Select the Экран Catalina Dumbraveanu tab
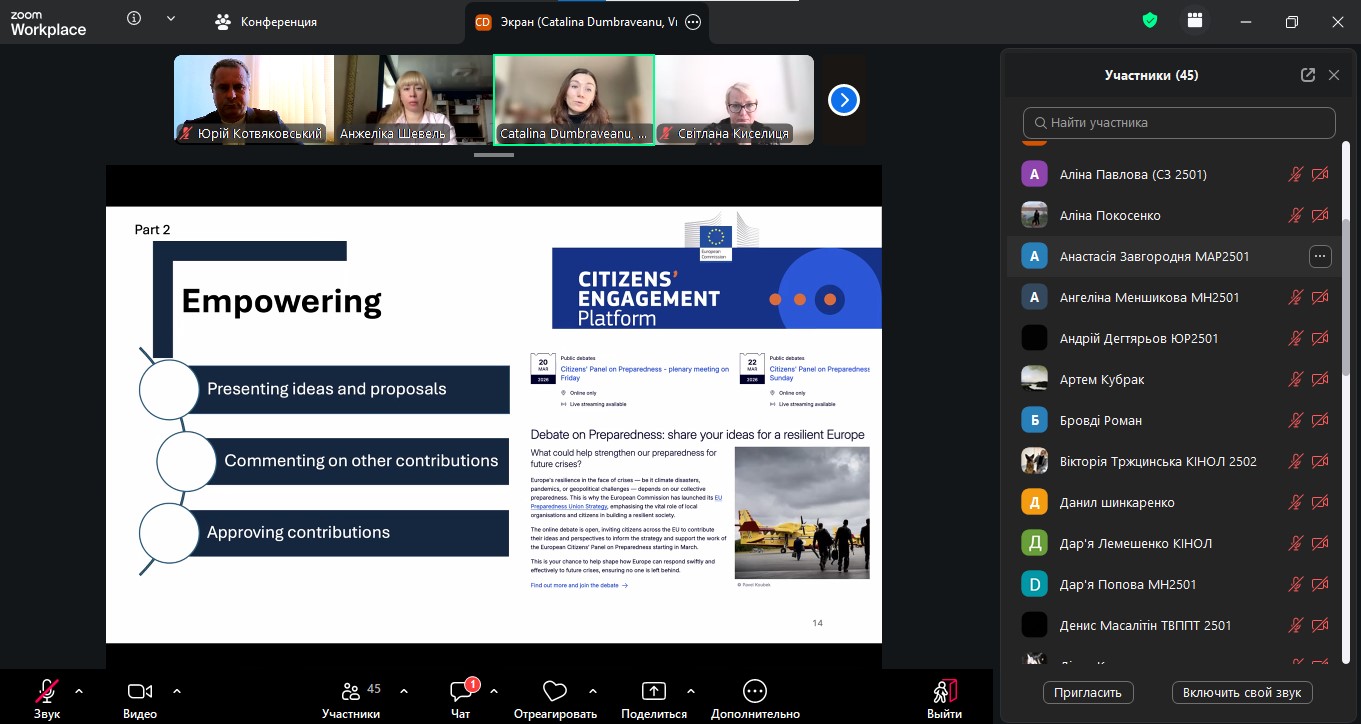The height and width of the screenshot is (724, 1361). [x=577, y=22]
